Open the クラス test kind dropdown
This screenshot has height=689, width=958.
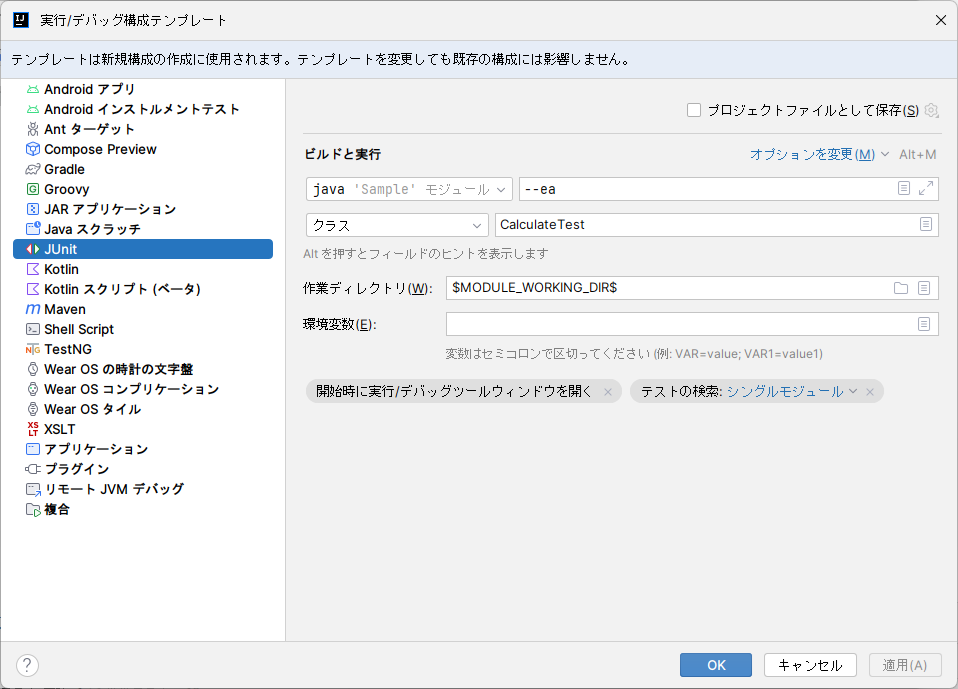tap(397, 225)
